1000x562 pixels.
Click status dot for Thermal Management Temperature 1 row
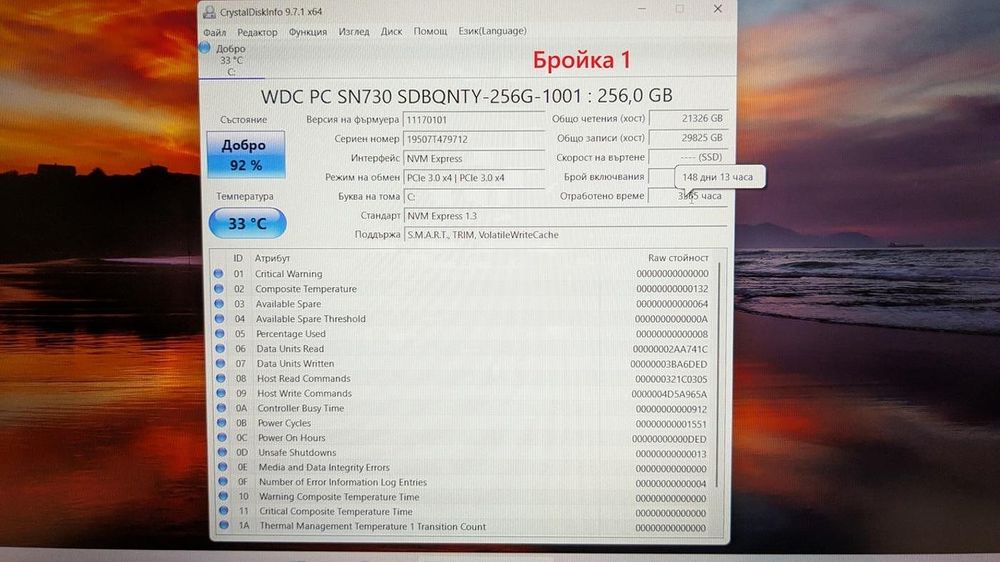[224, 526]
